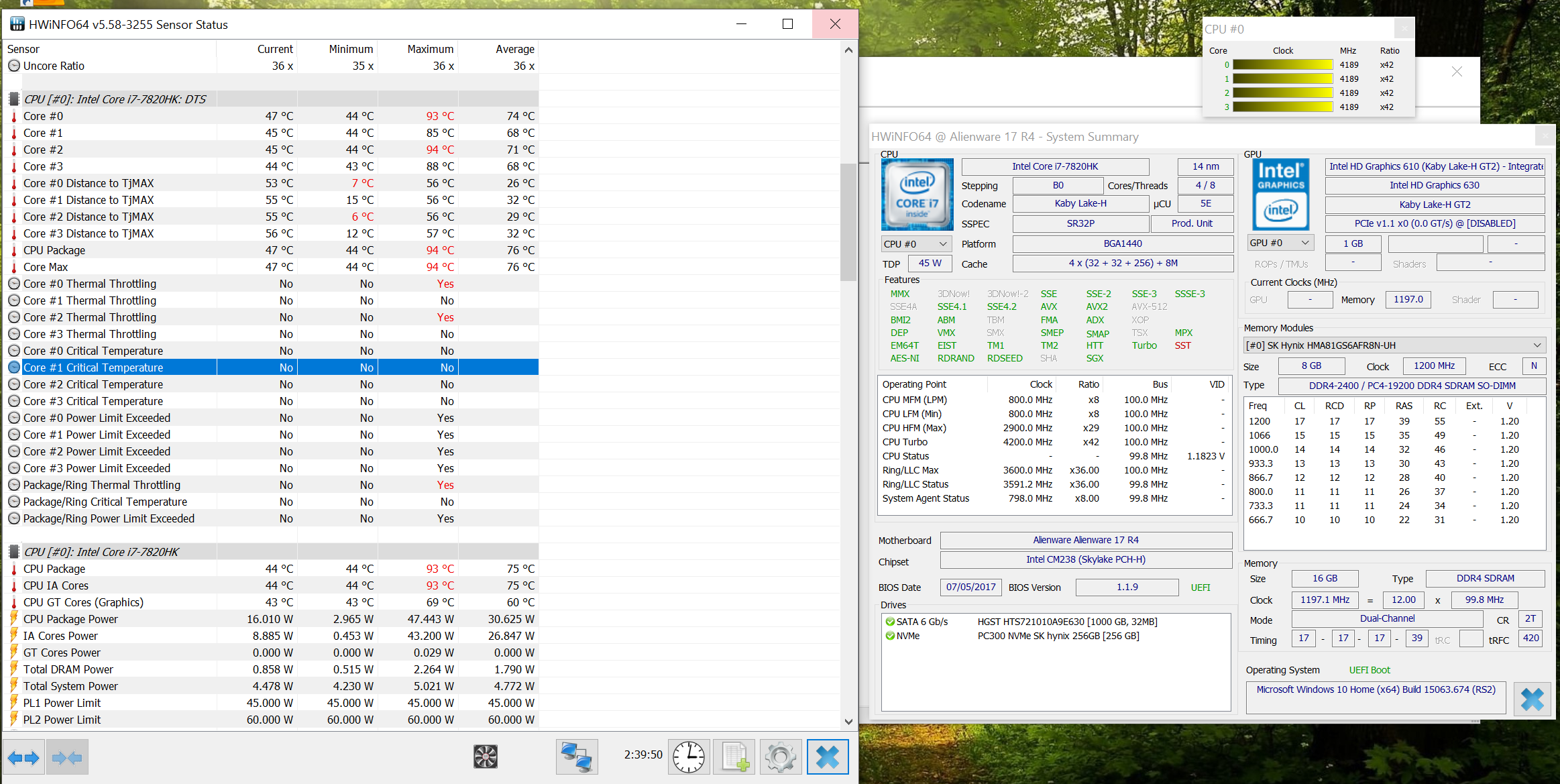The width and height of the screenshot is (1560, 784).
Task: Click NVMe drive status checkmark
Action: 890,636
